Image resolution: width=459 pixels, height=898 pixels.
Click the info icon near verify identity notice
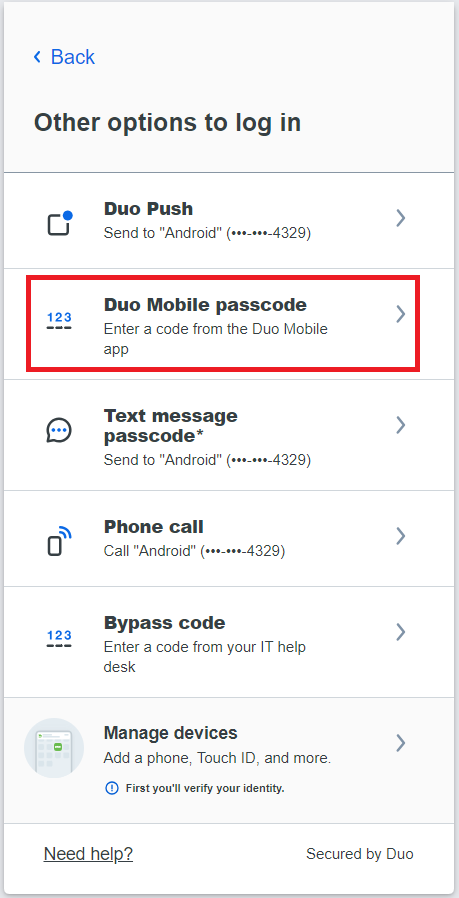point(112,789)
